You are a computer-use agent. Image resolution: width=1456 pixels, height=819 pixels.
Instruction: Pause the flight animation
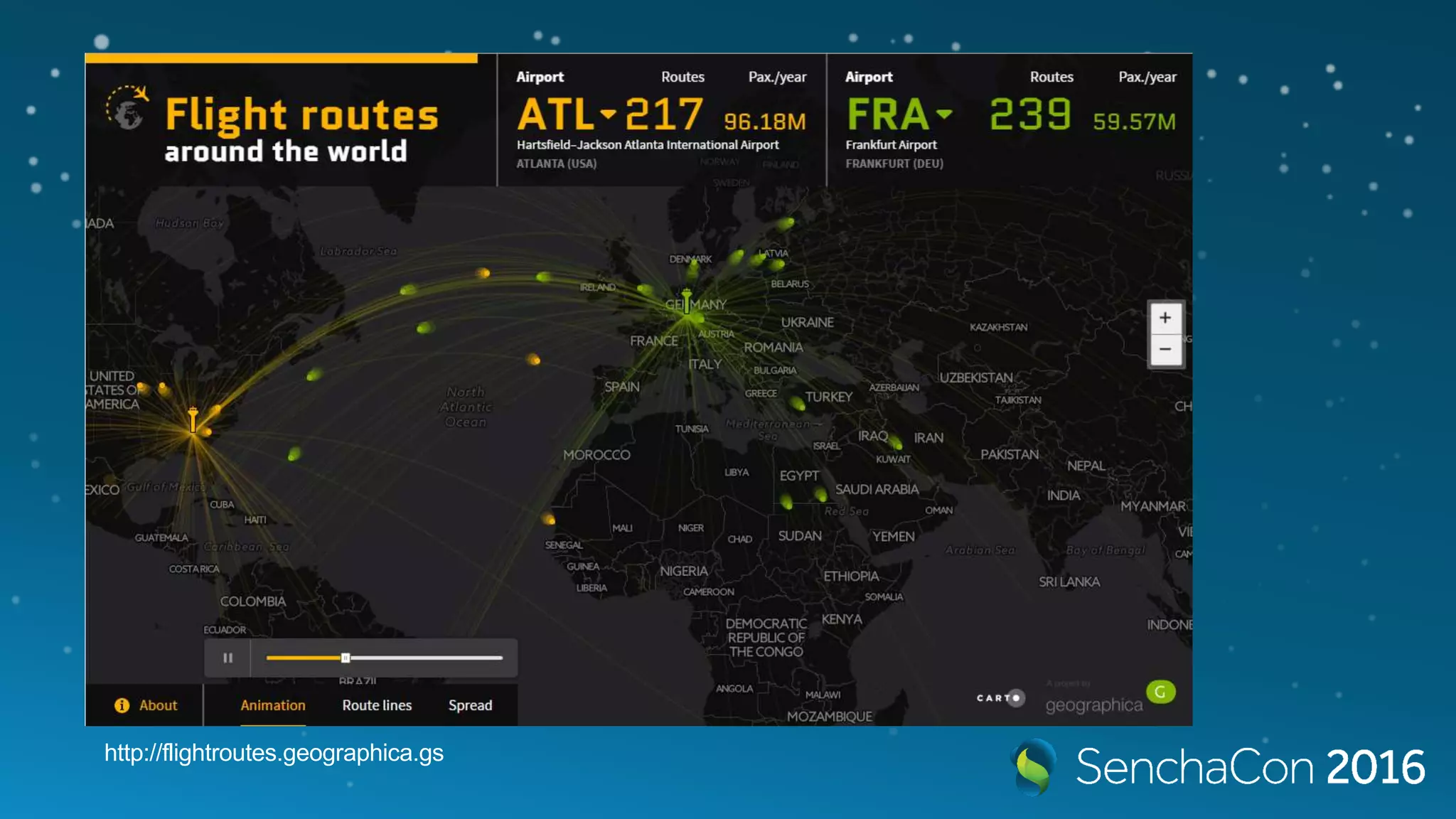(227, 658)
